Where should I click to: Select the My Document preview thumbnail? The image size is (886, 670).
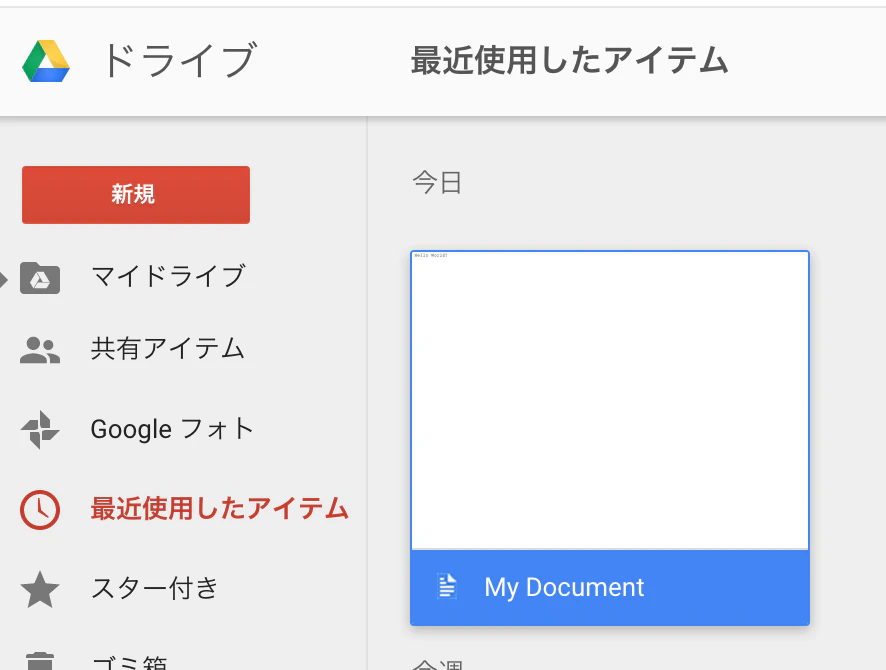click(610, 400)
